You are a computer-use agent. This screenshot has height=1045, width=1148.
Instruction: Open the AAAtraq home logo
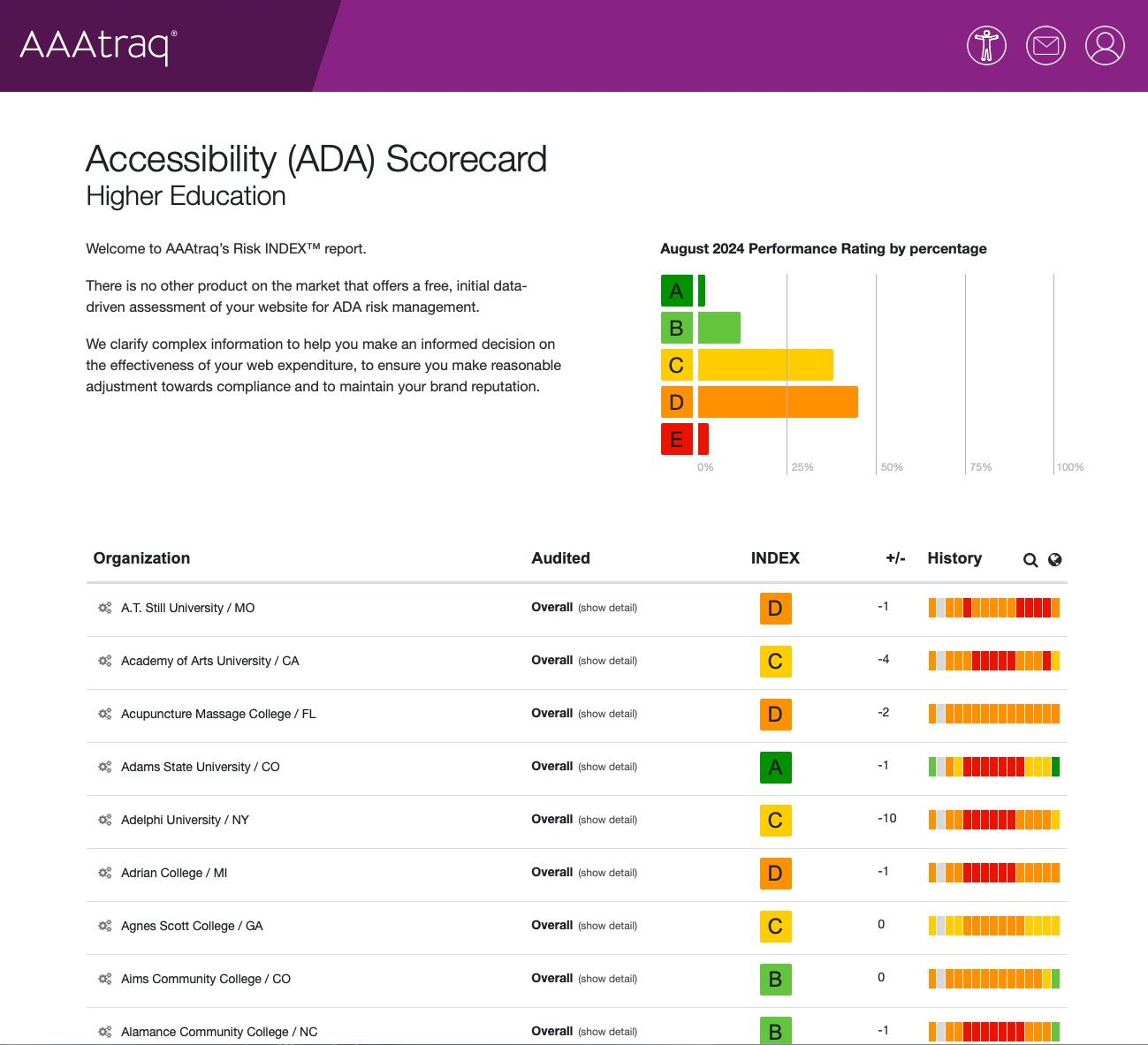98,46
